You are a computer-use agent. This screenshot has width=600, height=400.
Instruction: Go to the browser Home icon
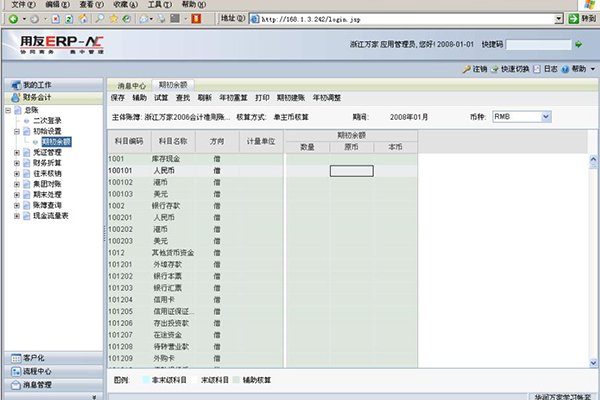pyautogui.click(x=83, y=19)
